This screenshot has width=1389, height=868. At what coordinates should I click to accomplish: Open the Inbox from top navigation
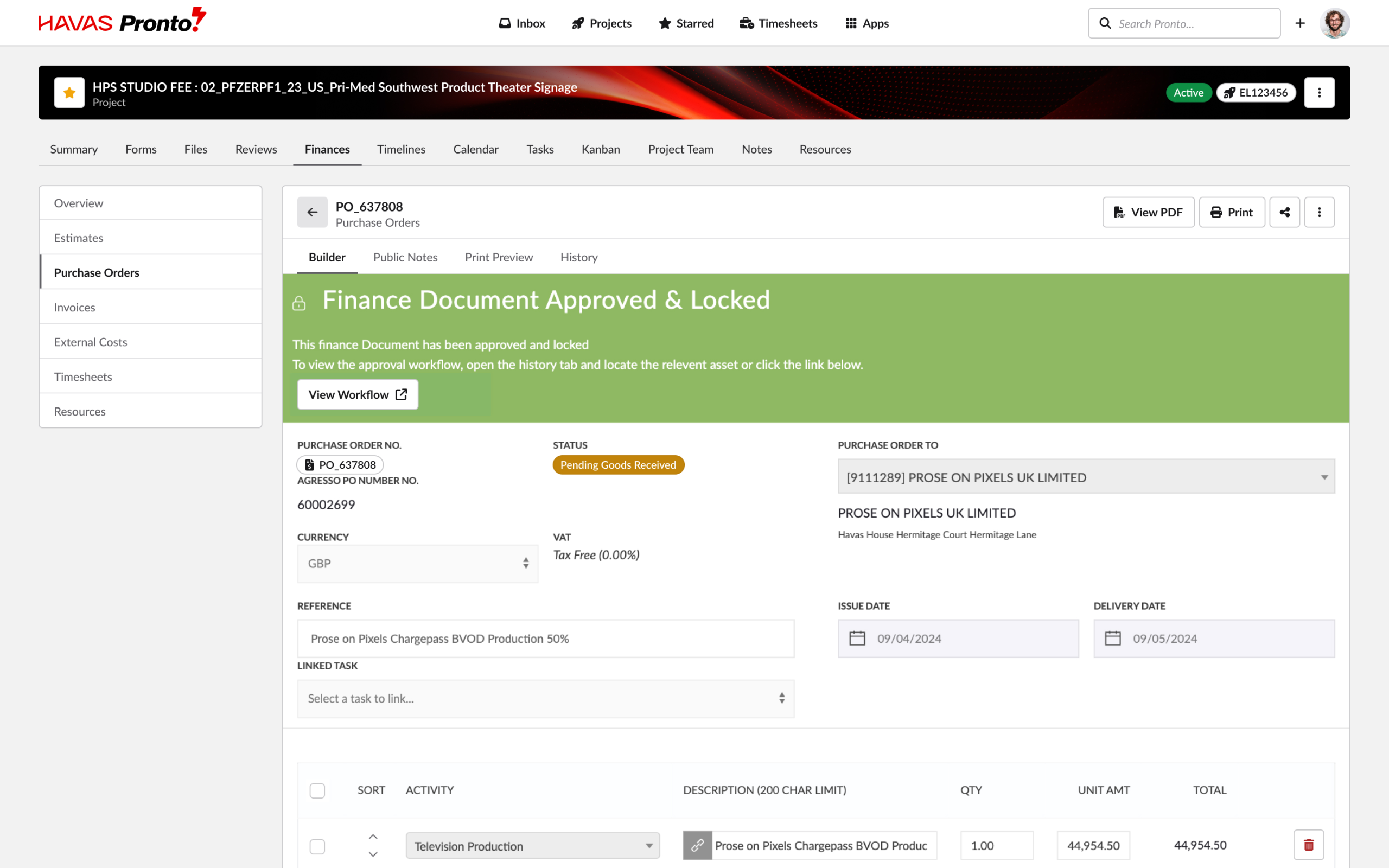522,23
